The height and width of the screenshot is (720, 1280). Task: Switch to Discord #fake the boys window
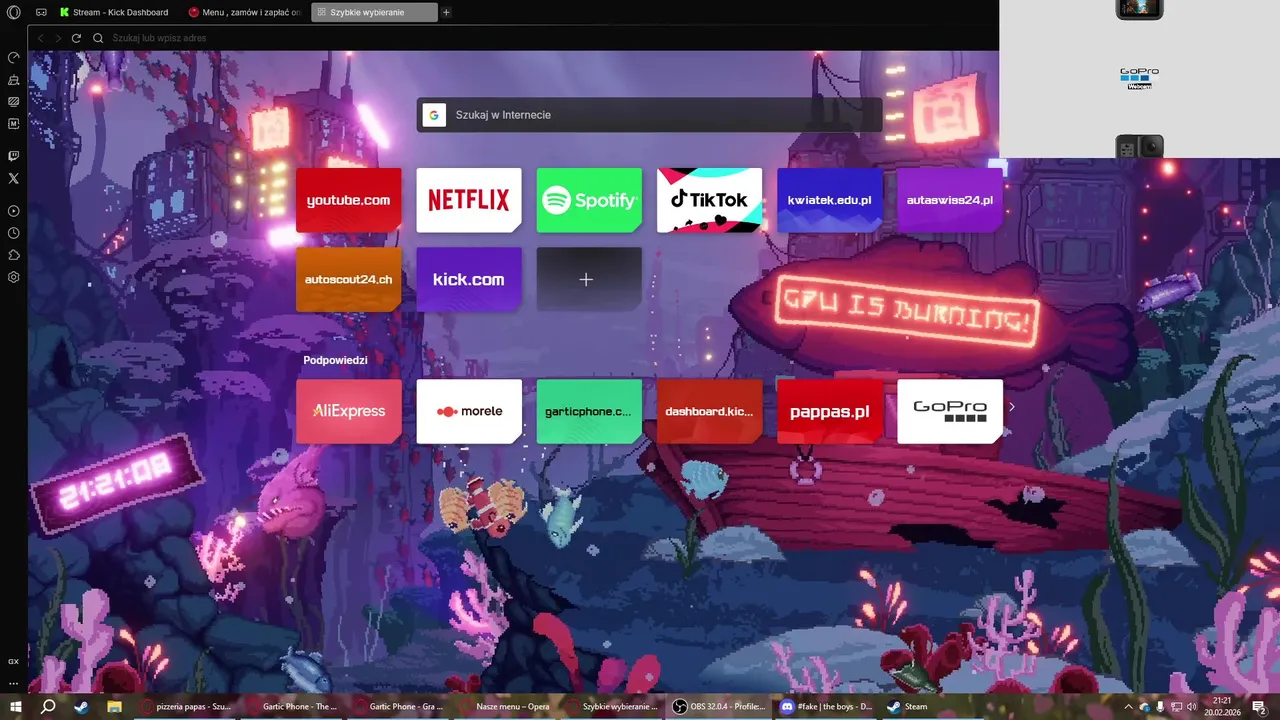click(x=827, y=707)
